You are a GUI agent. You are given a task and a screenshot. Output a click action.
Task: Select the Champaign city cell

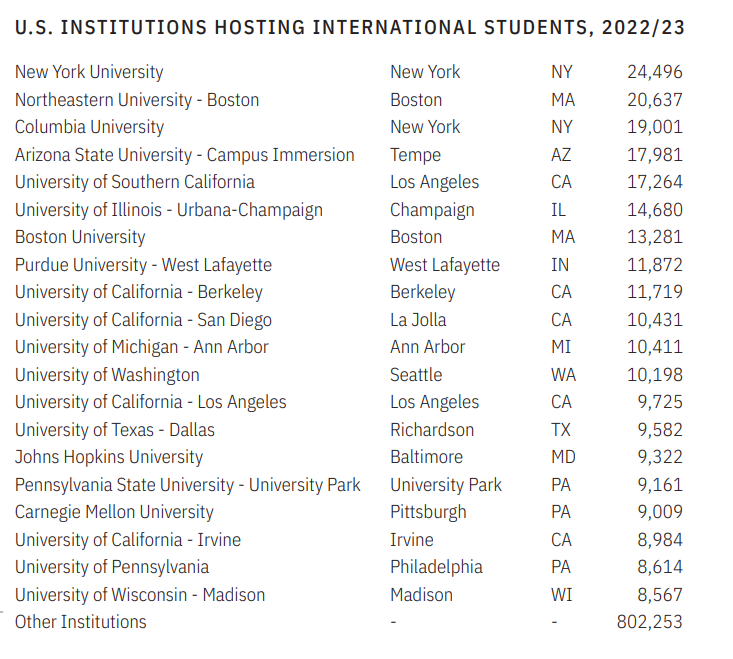pos(432,210)
